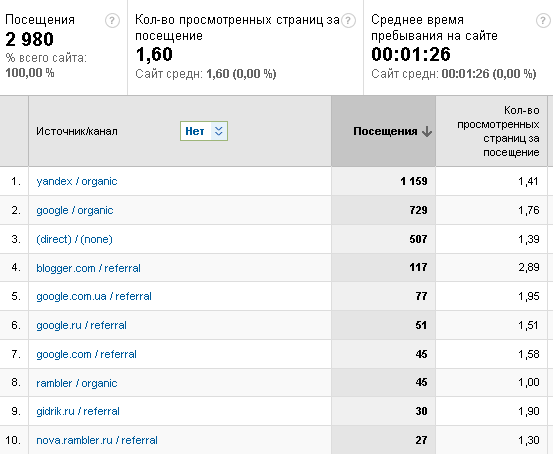Viewport: 553px width, 454px height.
Task: Open the google.com / referral link
Action: click(86, 354)
